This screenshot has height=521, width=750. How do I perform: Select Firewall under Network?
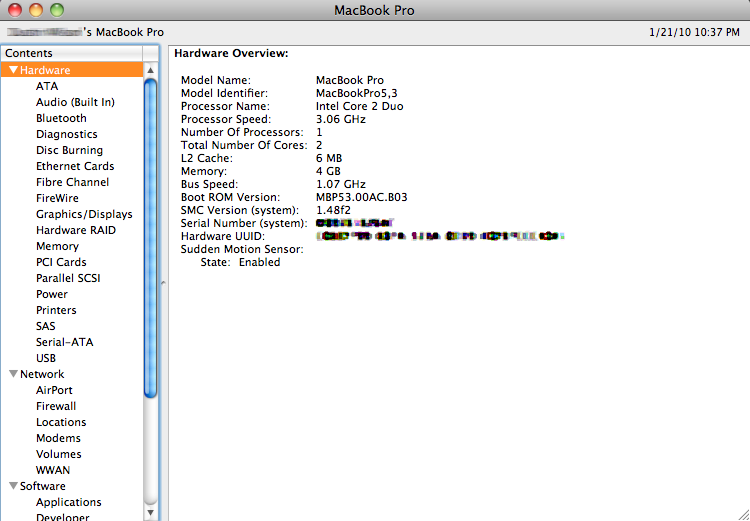[56, 406]
